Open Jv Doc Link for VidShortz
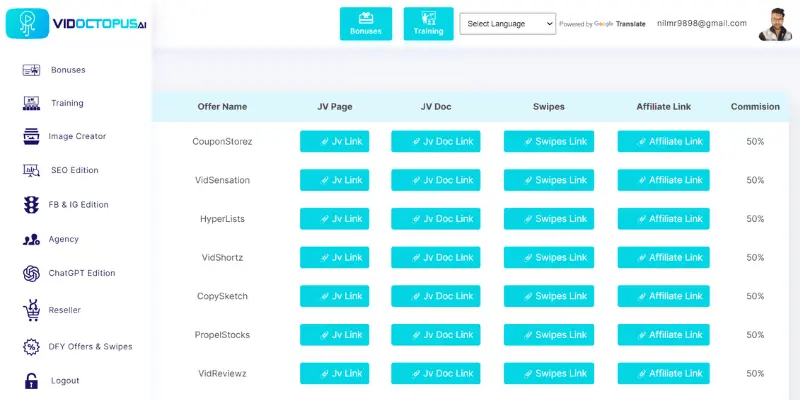The image size is (800, 400). coord(436,258)
